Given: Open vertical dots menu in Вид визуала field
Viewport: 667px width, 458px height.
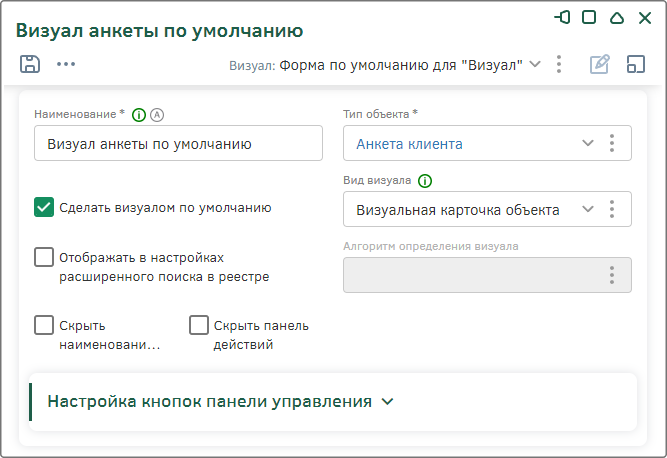Looking at the screenshot, I should (x=612, y=209).
